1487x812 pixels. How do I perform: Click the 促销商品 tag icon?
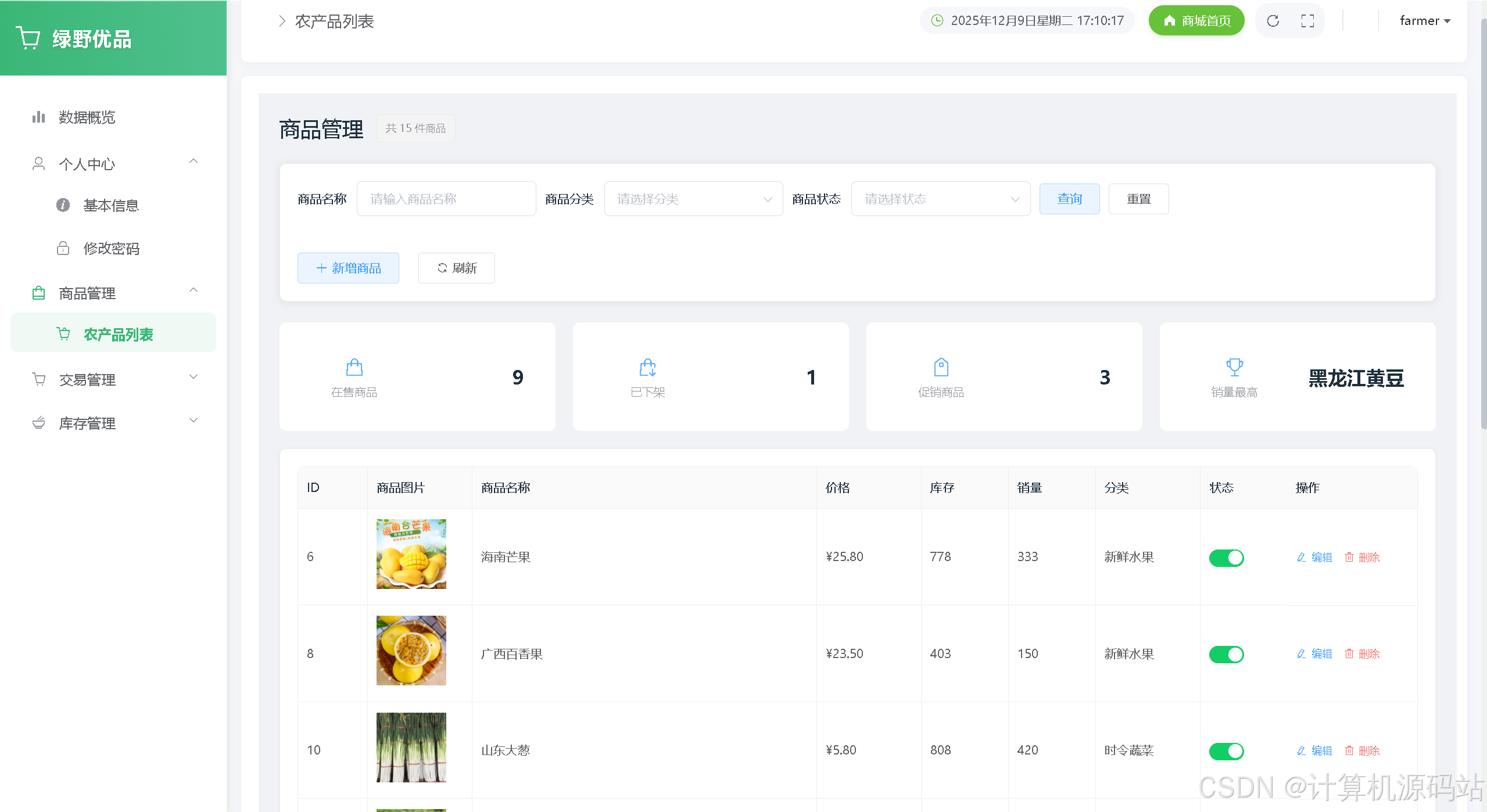pos(941,368)
